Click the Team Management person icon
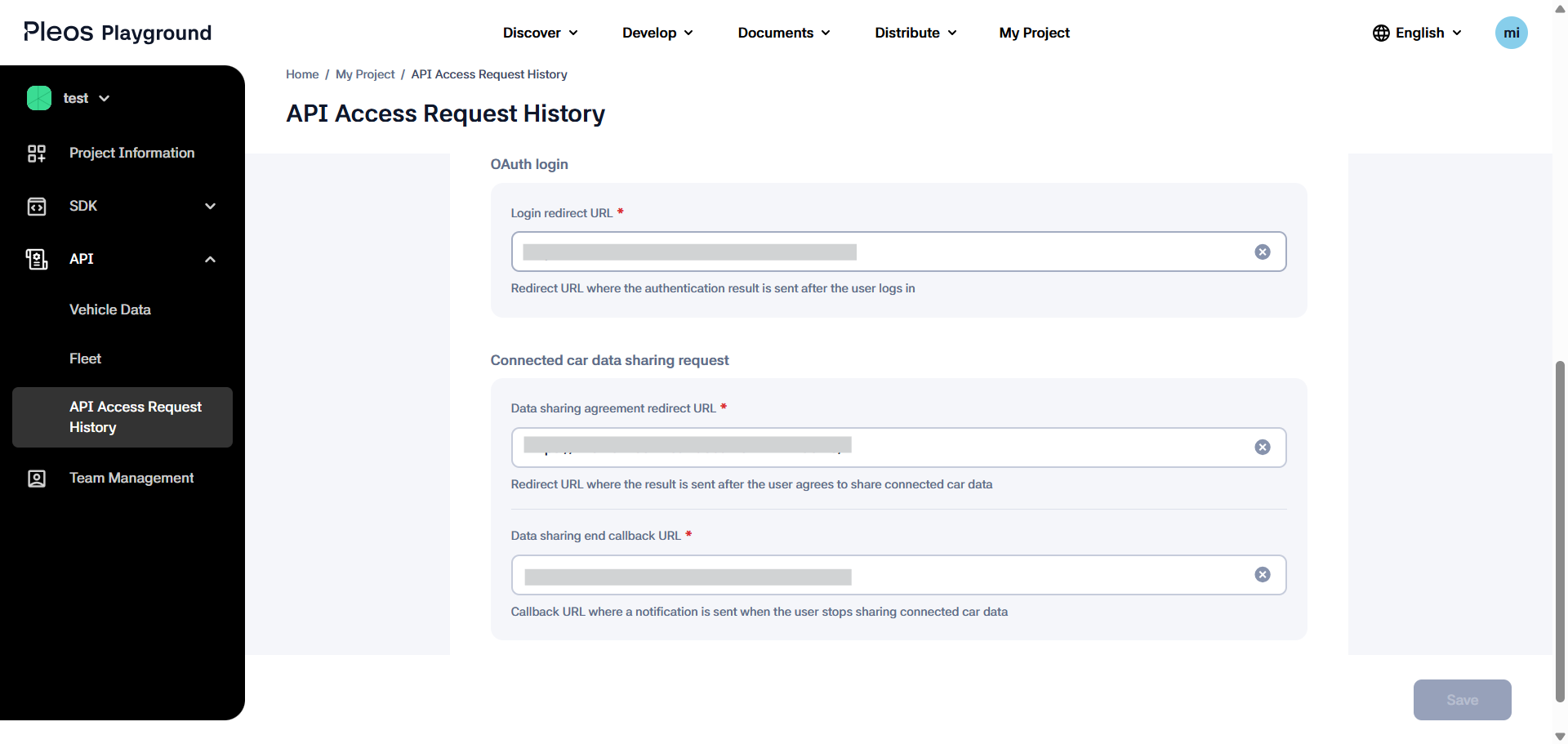The image size is (1568, 744). tap(37, 479)
